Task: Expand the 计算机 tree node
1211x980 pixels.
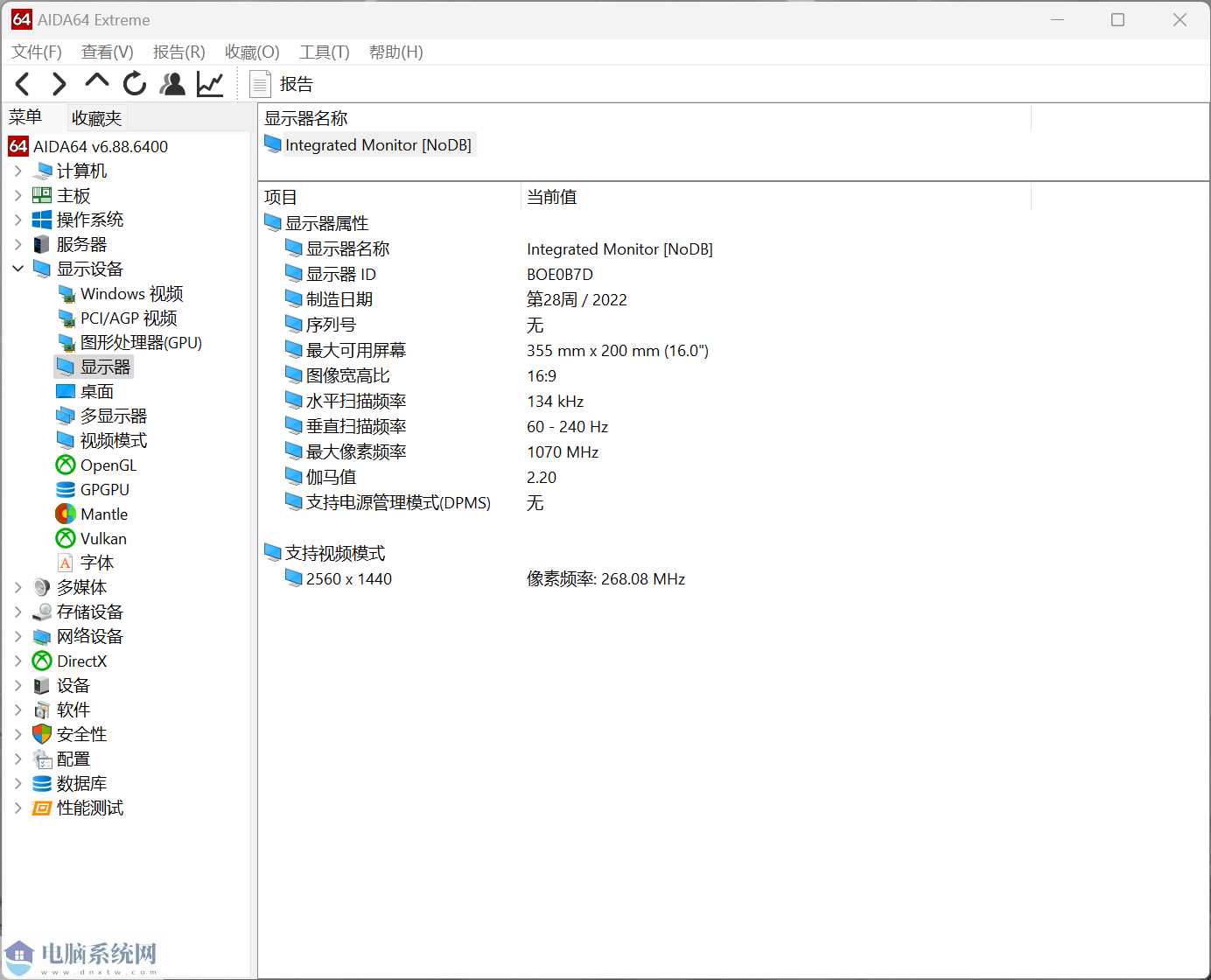Action: [x=17, y=171]
